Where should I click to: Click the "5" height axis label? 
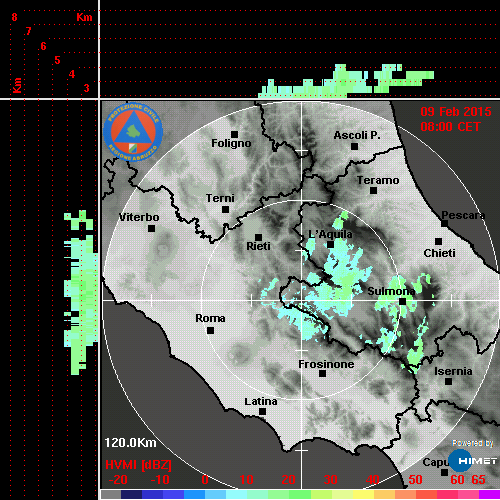coord(57,60)
